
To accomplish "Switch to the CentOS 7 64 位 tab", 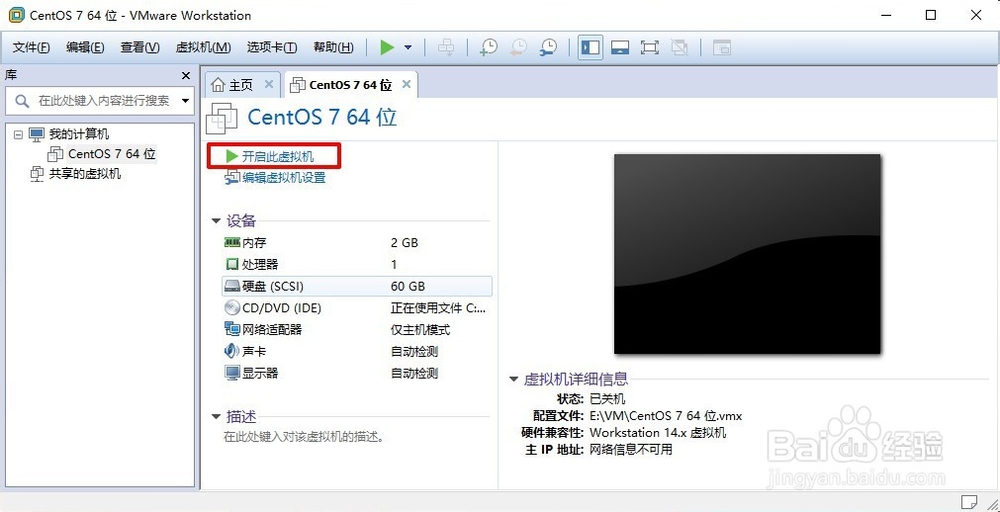I will click(x=350, y=84).
